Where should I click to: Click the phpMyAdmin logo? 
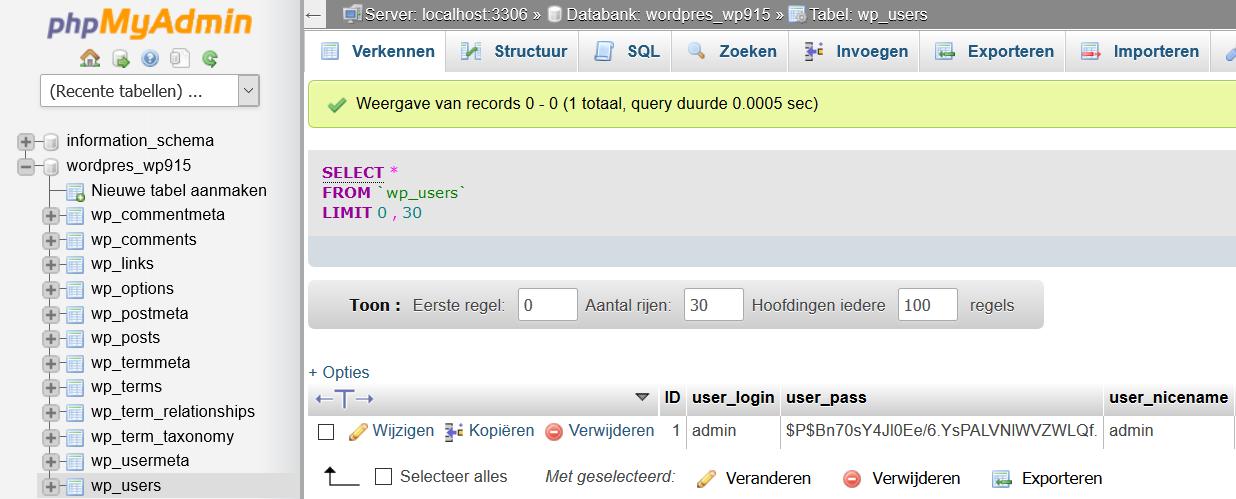[x=150, y=22]
